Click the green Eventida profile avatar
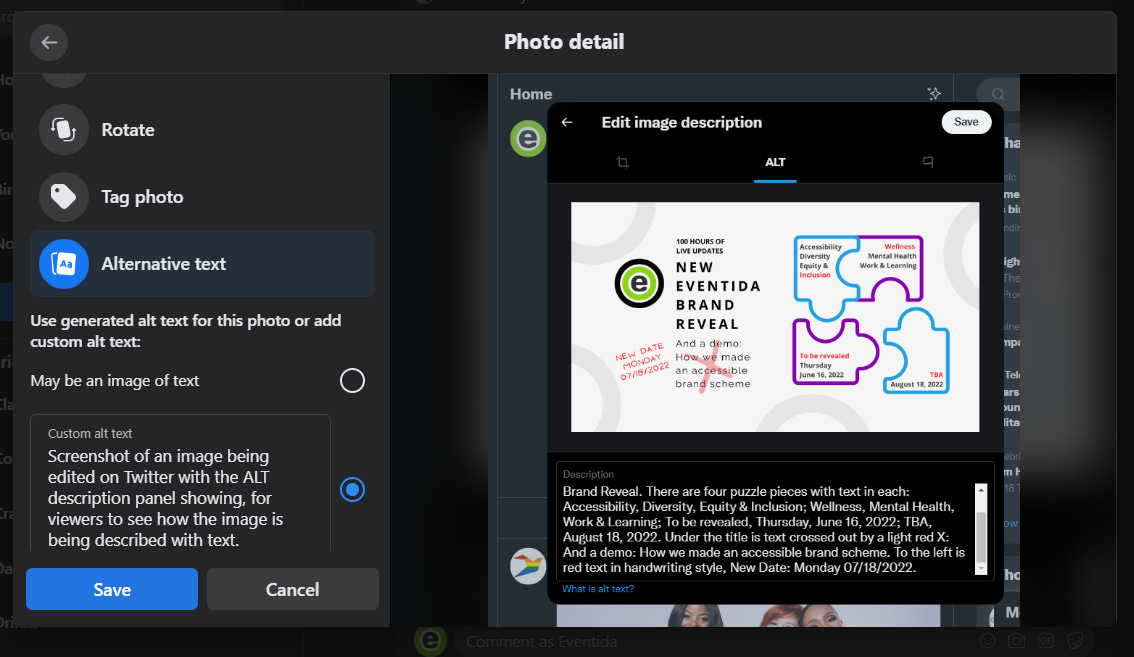The width and height of the screenshot is (1134, 657). 528,138
